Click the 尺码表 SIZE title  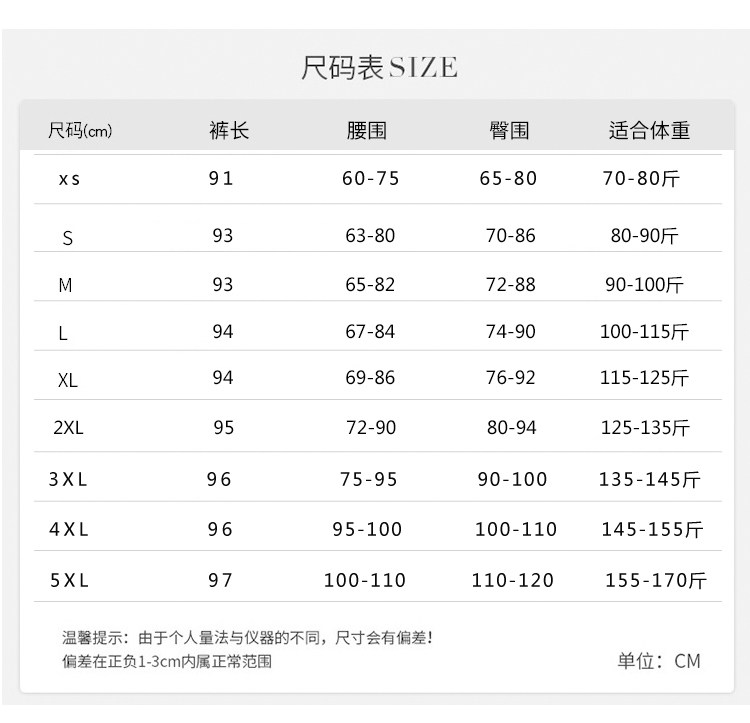379,67
